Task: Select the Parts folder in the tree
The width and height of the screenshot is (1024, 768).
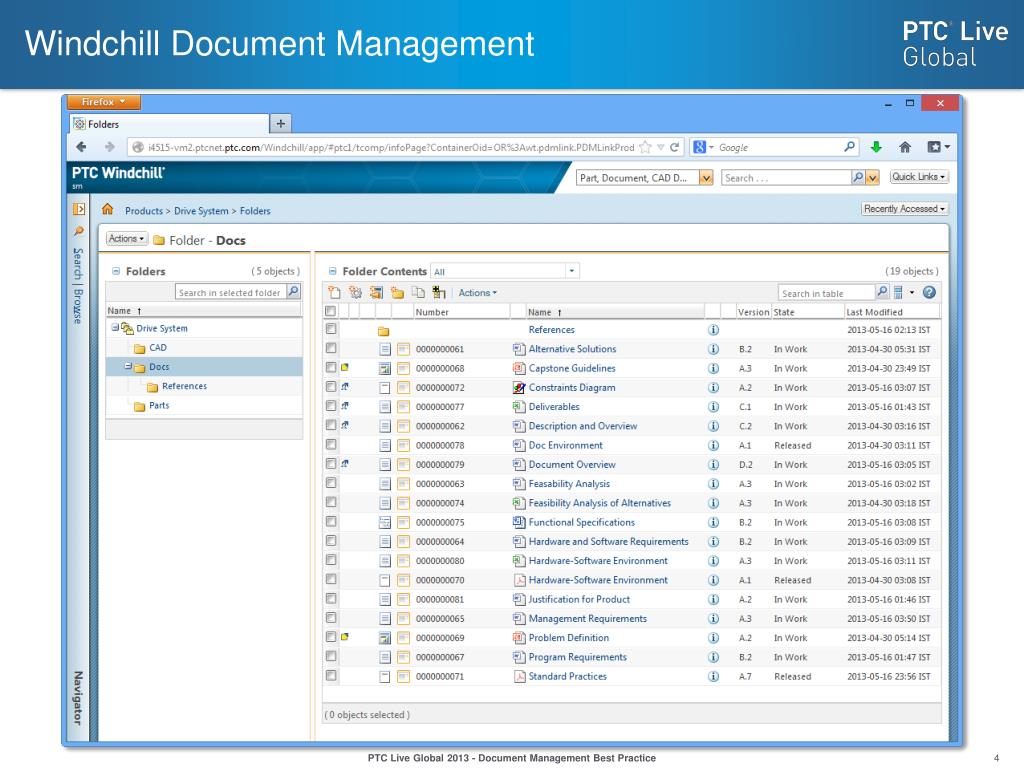Action: 159,406
